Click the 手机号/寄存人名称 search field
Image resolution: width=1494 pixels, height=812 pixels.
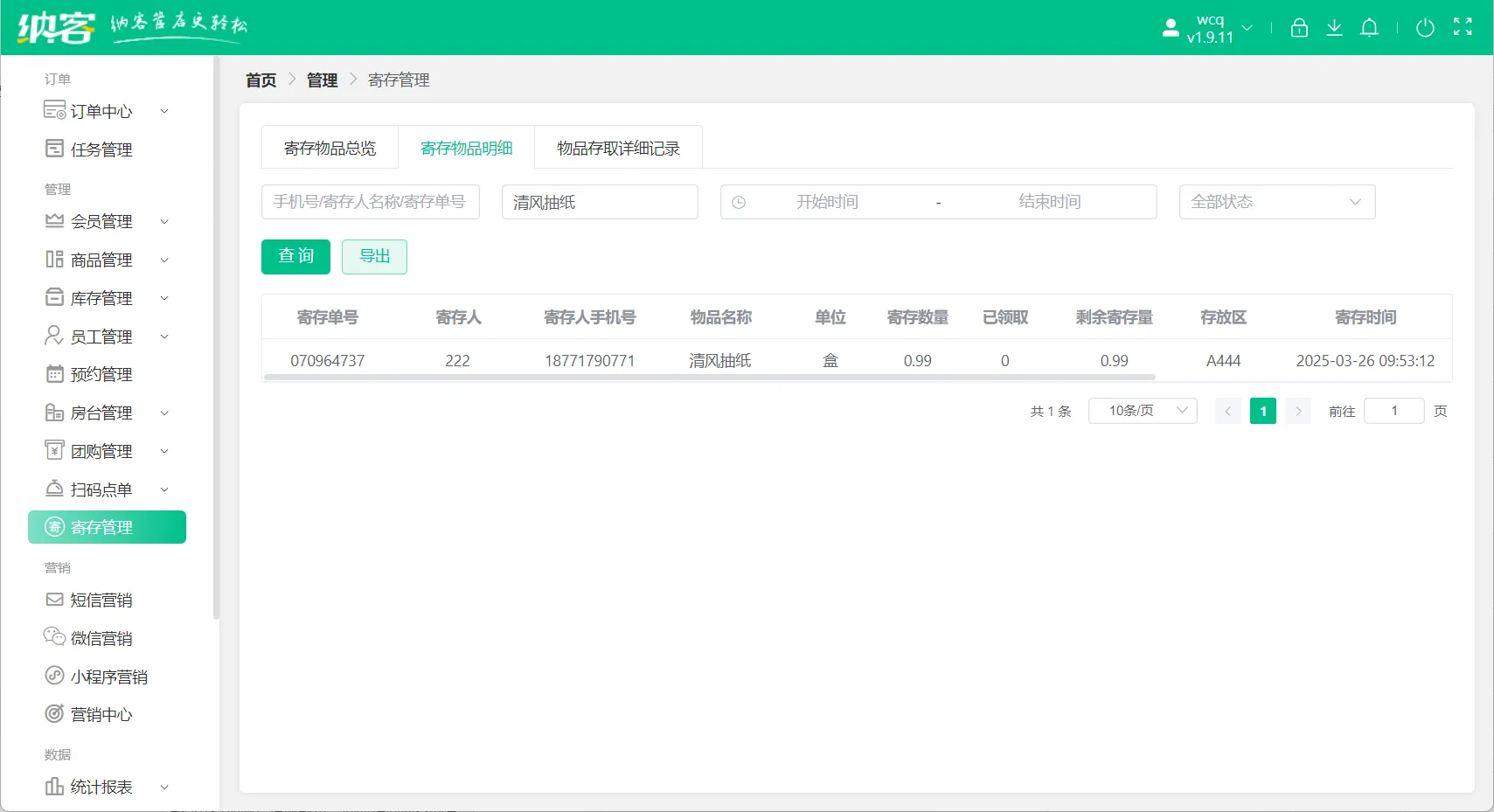click(x=370, y=202)
